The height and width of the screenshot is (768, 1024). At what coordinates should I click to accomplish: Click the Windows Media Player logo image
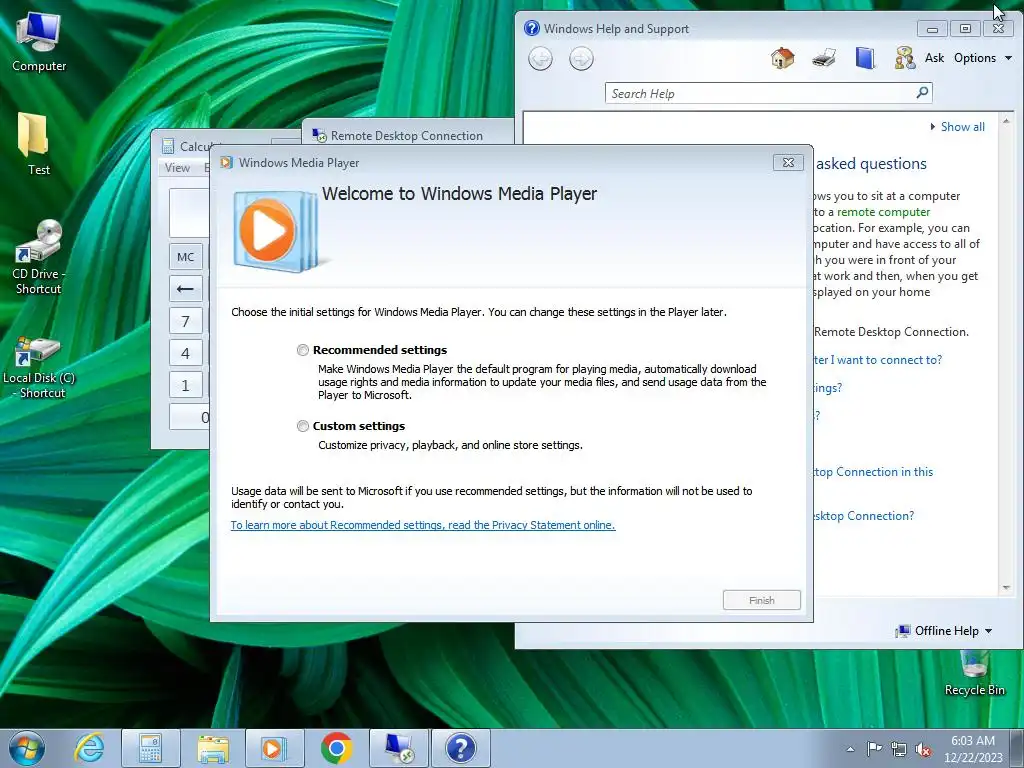(276, 231)
